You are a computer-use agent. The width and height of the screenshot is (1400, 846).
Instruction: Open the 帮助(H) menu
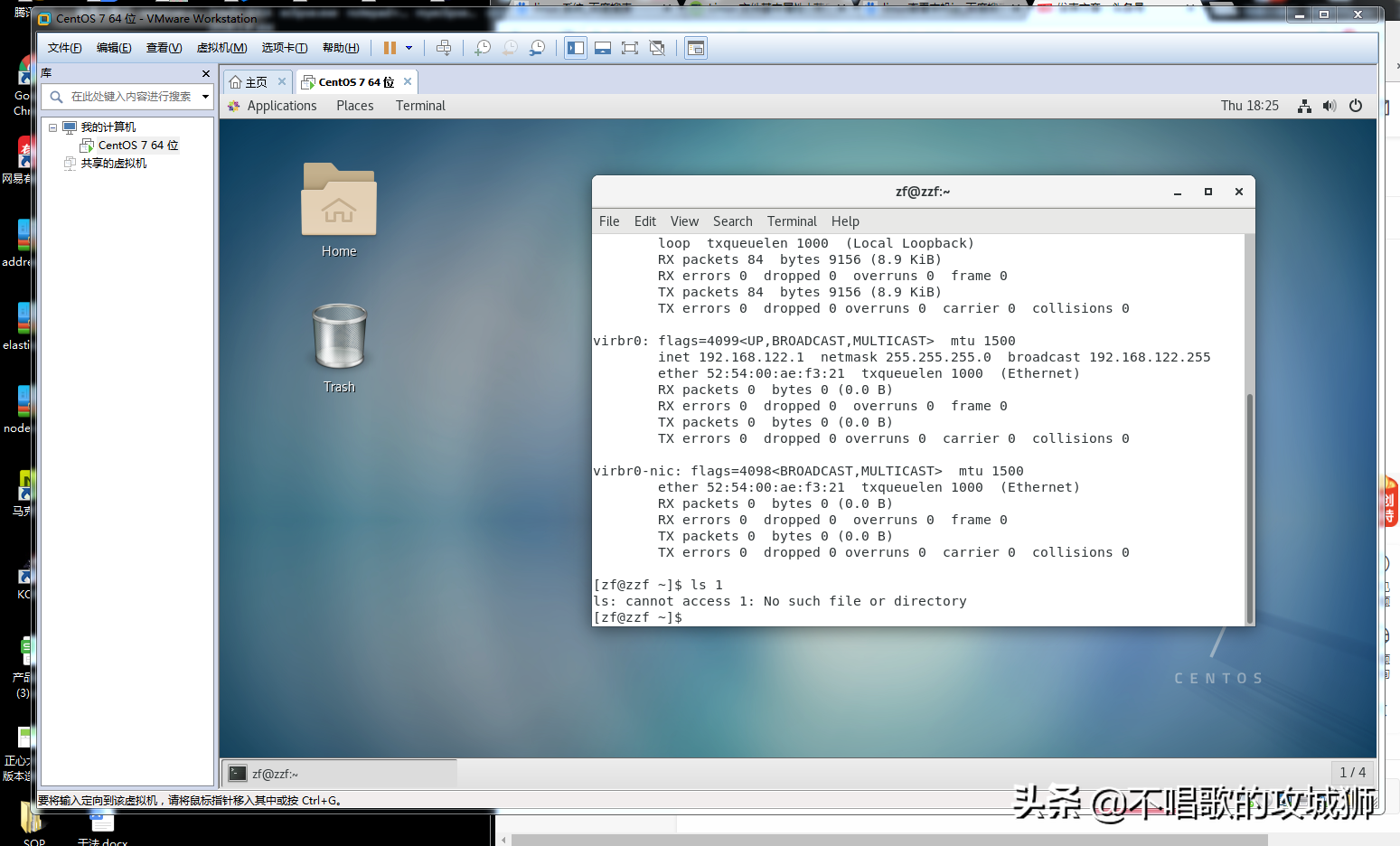[x=341, y=48]
